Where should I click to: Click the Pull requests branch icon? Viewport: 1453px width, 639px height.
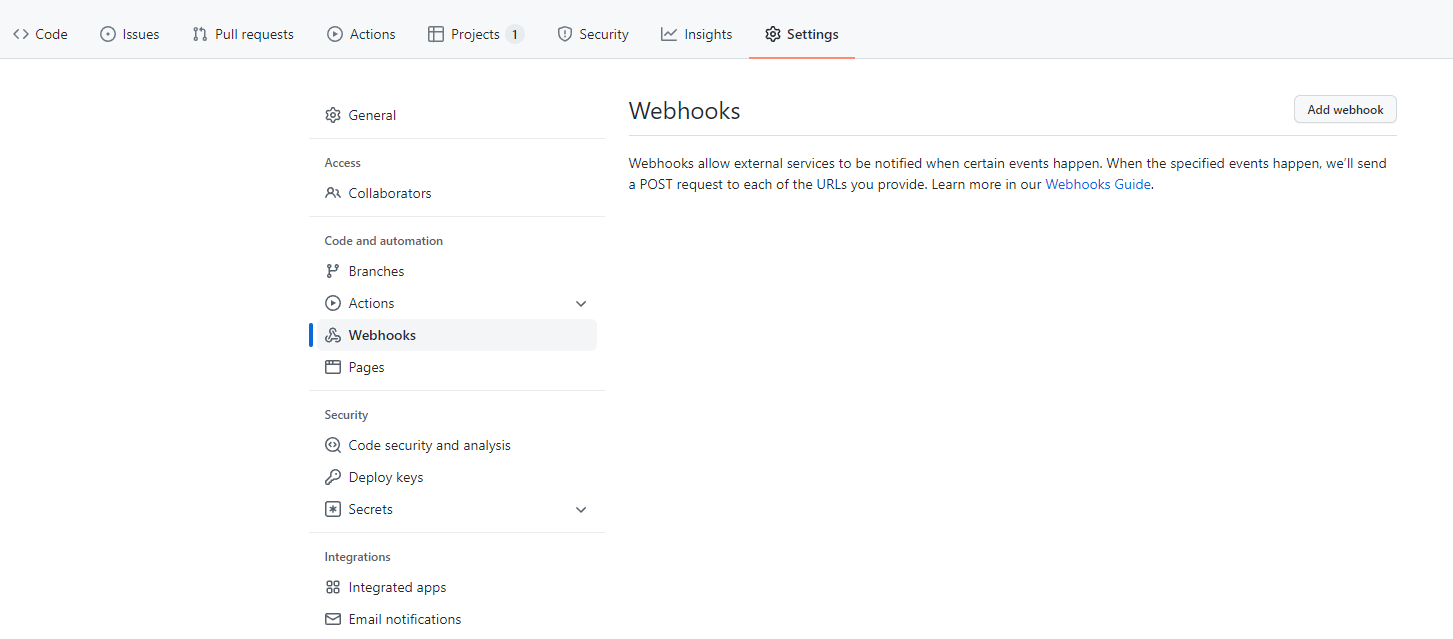point(200,34)
